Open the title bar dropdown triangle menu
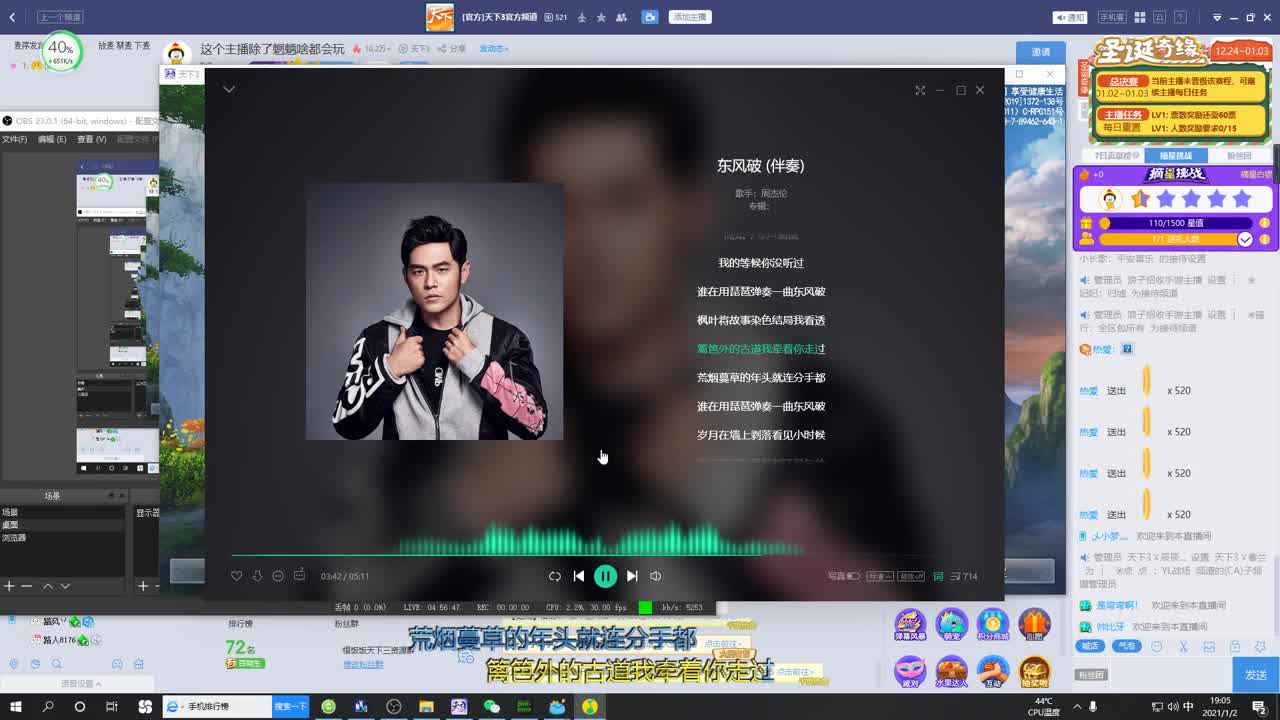1280x720 pixels. tap(1217, 17)
